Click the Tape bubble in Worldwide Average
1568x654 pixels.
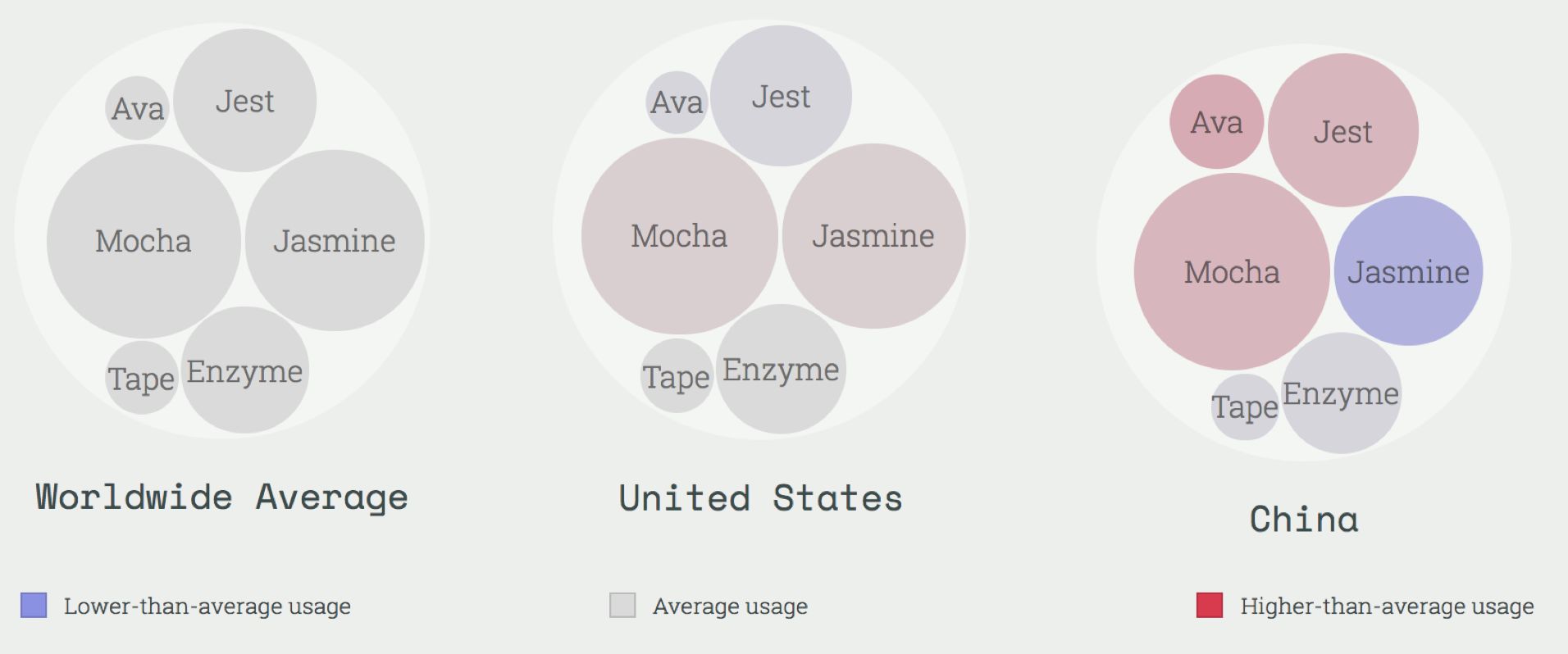coord(141,378)
